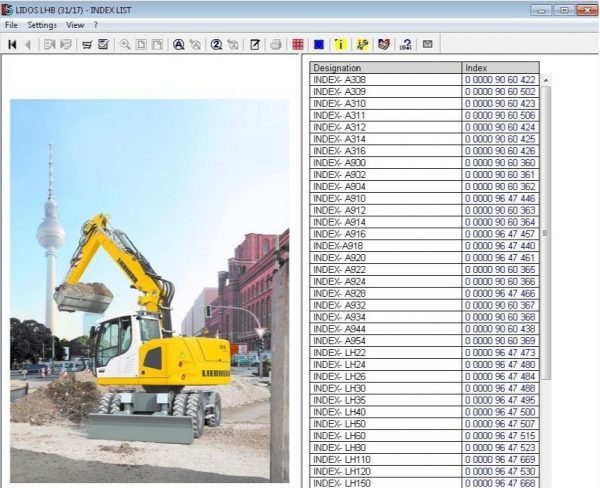Select row 'INDEX- LH110'

[x=424, y=459]
